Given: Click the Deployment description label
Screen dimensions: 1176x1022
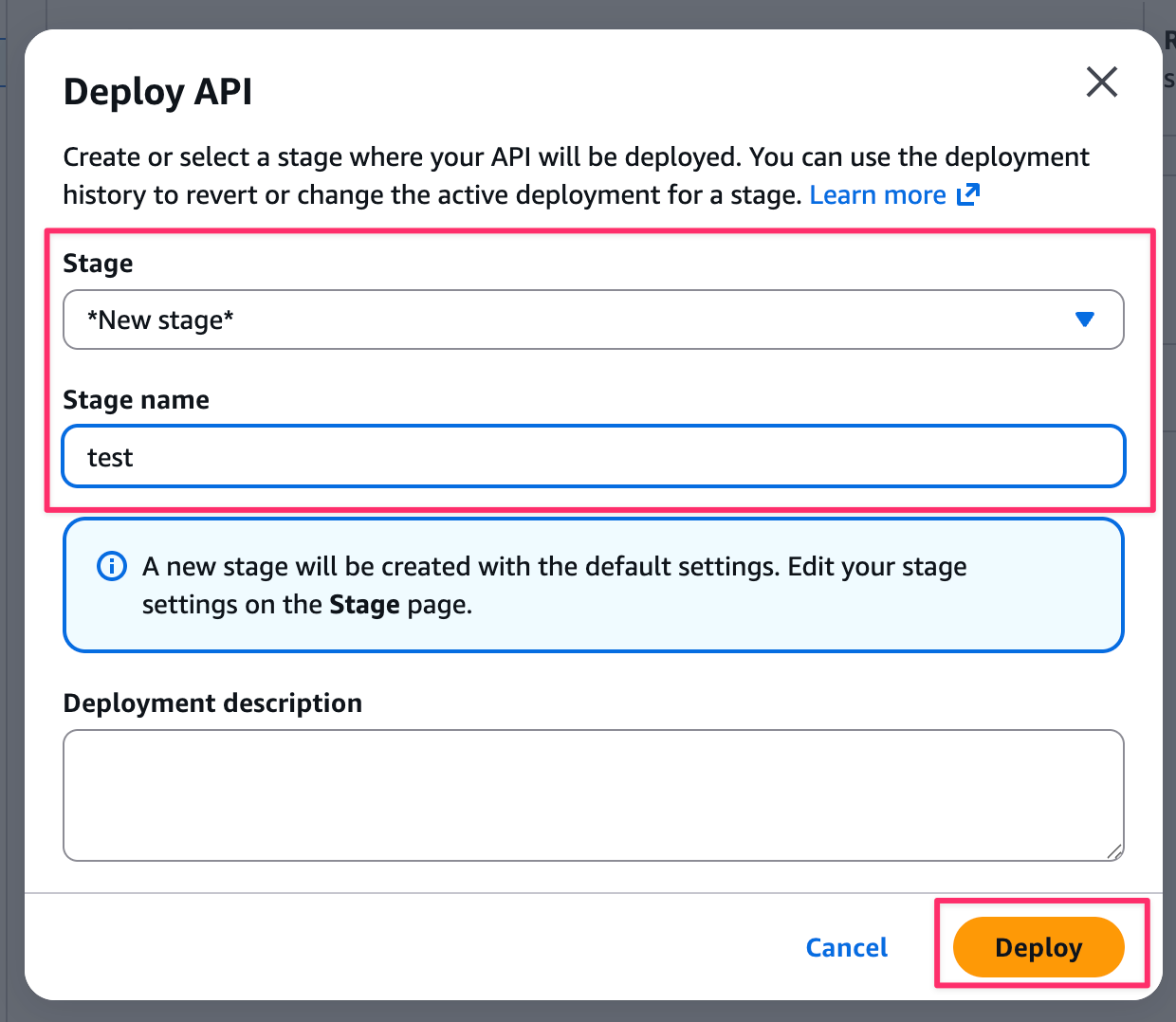Looking at the screenshot, I should click(x=212, y=703).
